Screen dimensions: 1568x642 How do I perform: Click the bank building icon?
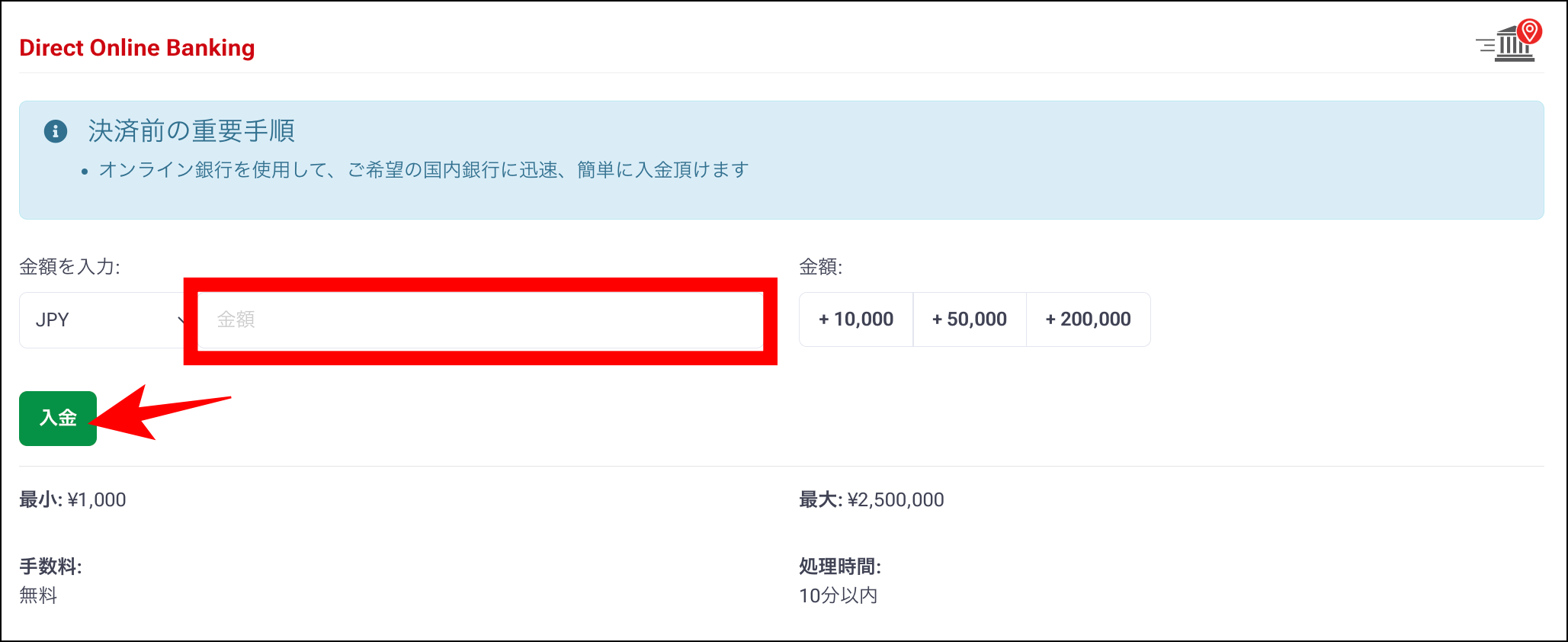[x=1512, y=46]
